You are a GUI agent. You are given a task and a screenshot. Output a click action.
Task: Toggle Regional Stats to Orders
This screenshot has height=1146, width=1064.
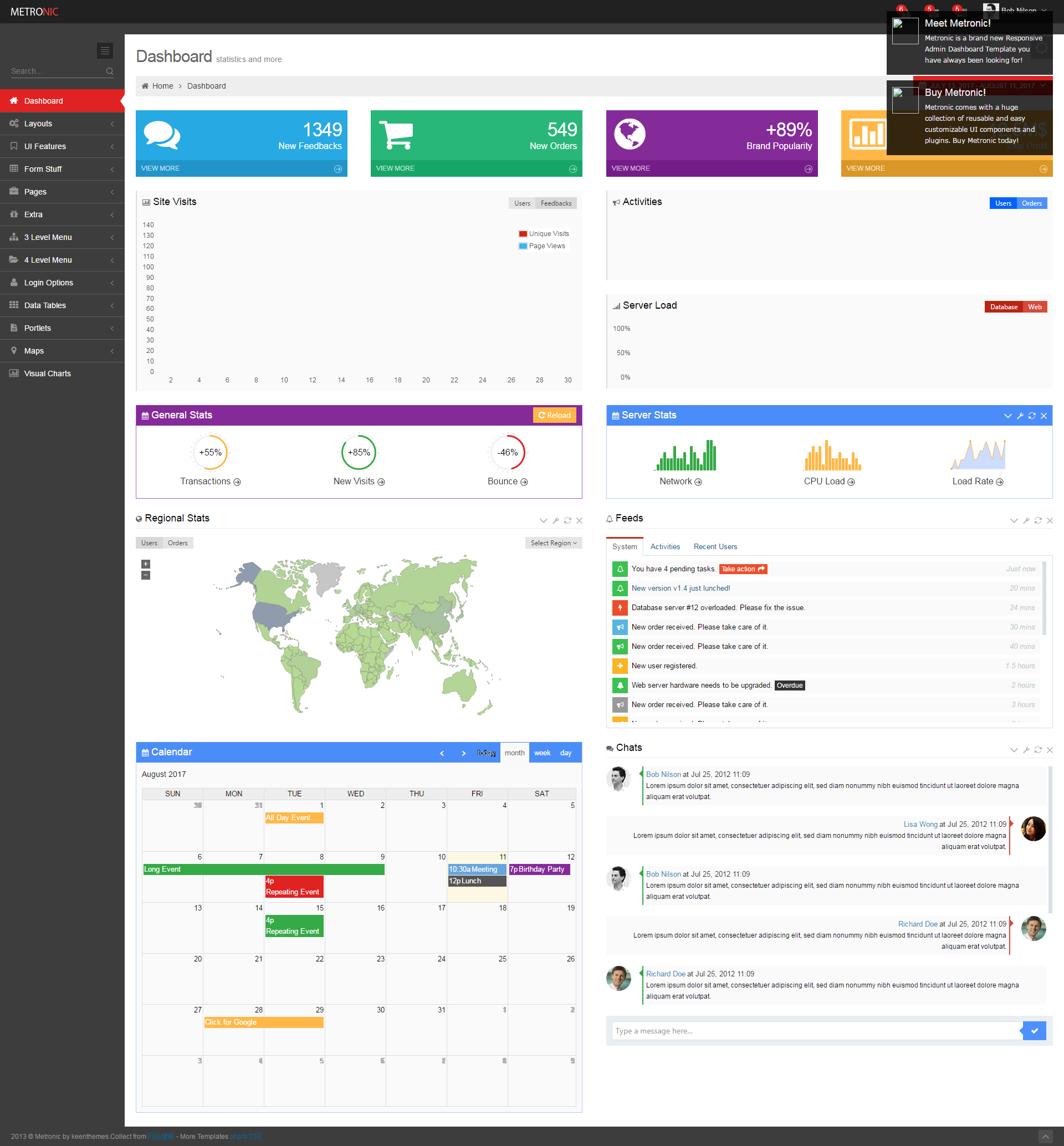coord(177,543)
